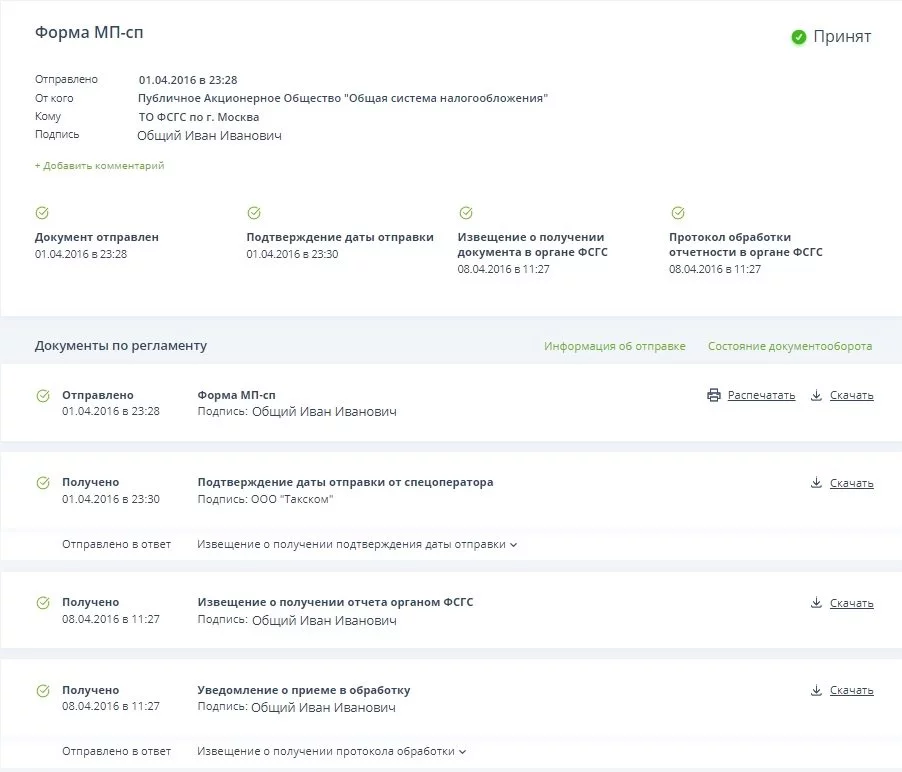The width and height of the screenshot is (902, 772).
Task: Add a comment via Добавить комментарий
Action: pos(100,166)
